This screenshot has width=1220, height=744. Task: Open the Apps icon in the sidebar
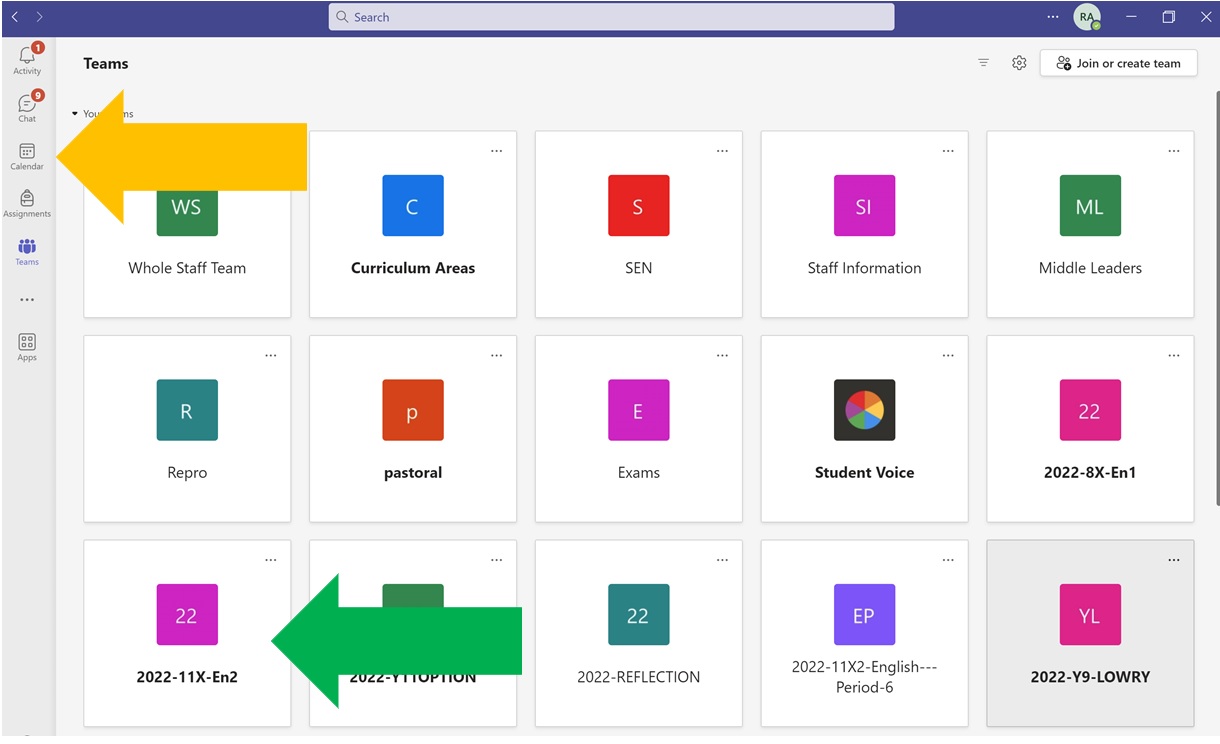[27, 346]
